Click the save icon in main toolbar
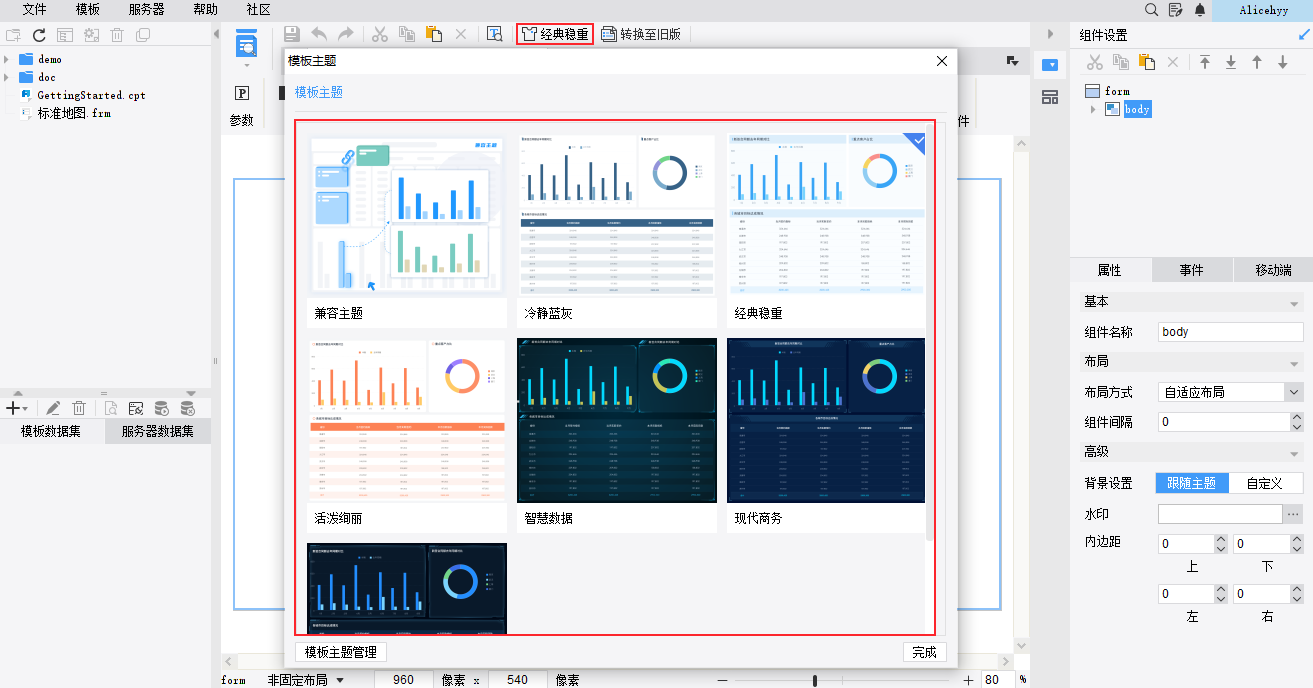 point(292,34)
